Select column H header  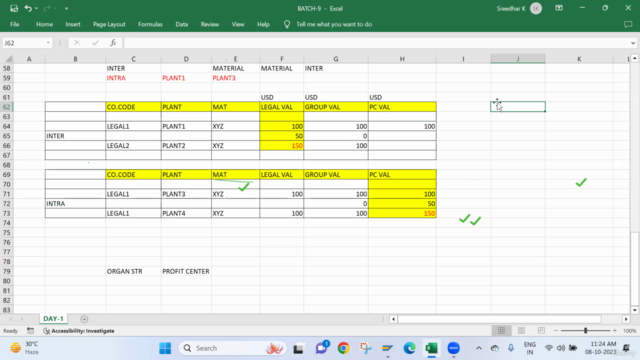click(x=402, y=59)
